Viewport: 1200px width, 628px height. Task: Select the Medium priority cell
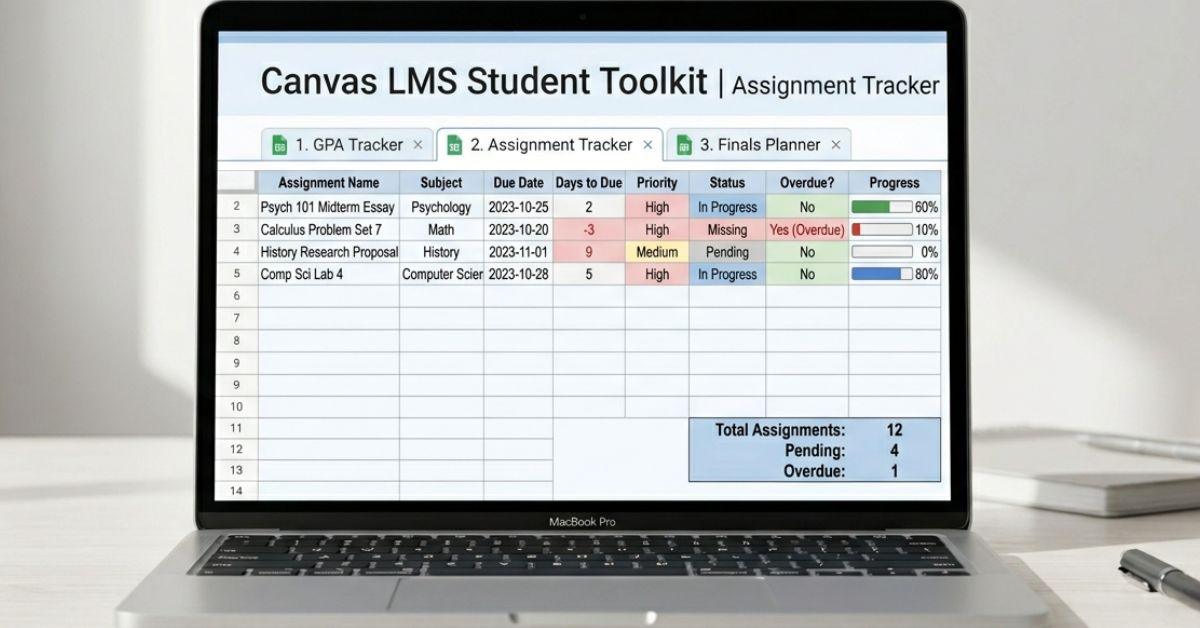pos(657,252)
